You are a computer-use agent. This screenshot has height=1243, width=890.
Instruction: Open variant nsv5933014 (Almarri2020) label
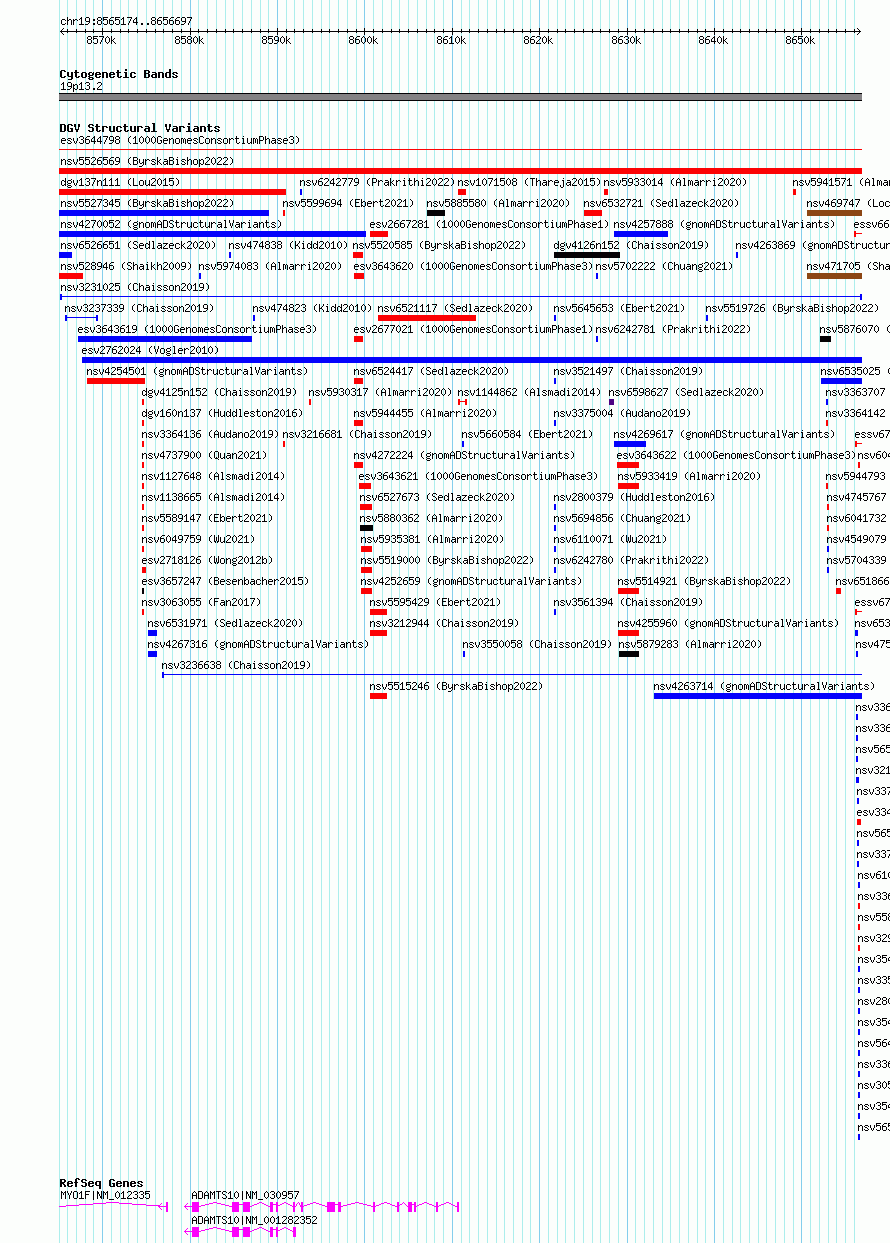pyautogui.click(x=675, y=183)
